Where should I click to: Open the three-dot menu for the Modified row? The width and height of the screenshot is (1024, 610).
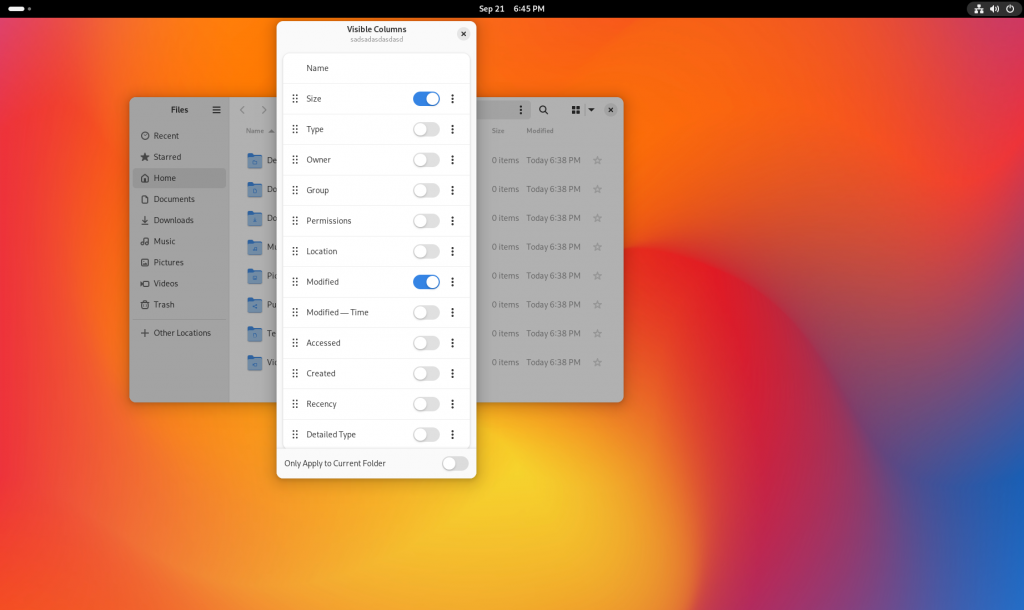452,282
